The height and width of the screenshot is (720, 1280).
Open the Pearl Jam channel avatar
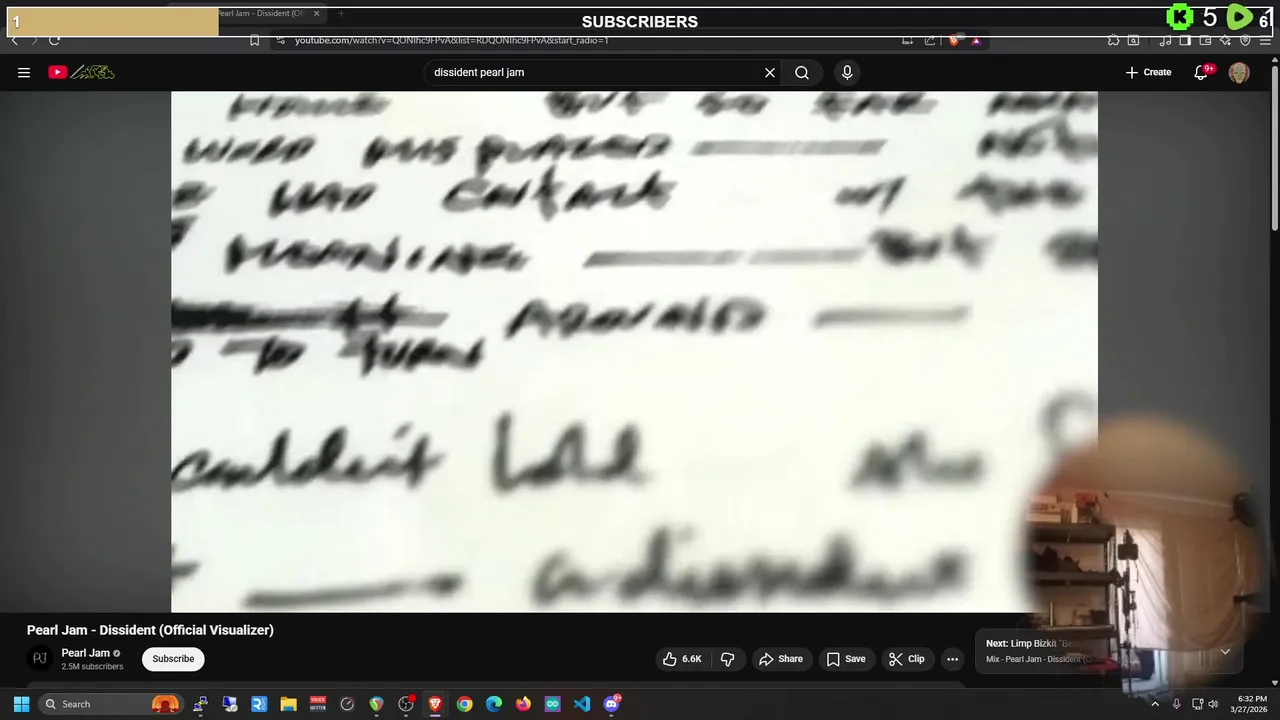pos(40,658)
